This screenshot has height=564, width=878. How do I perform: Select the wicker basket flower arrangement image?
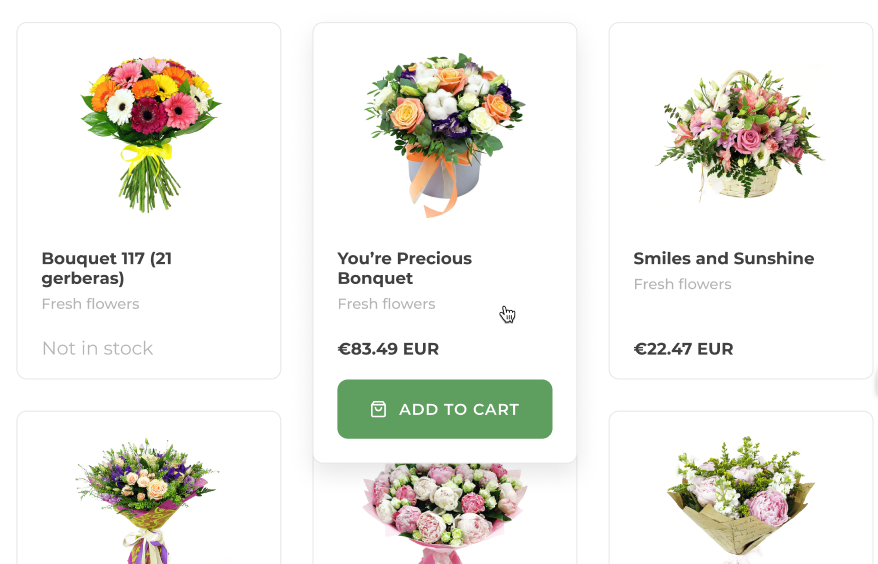coord(740,134)
